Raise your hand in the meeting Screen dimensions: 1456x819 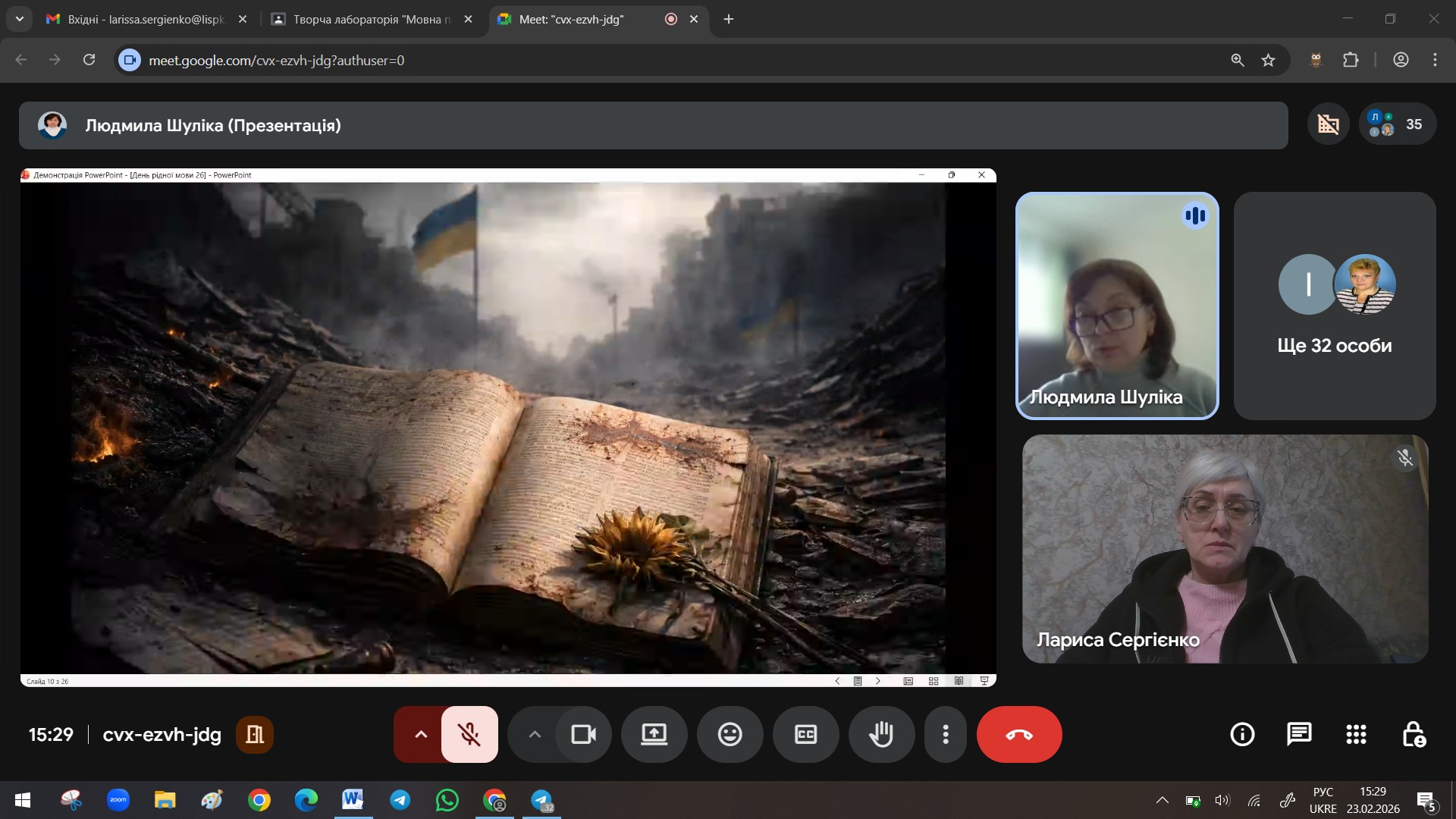pyautogui.click(x=881, y=734)
